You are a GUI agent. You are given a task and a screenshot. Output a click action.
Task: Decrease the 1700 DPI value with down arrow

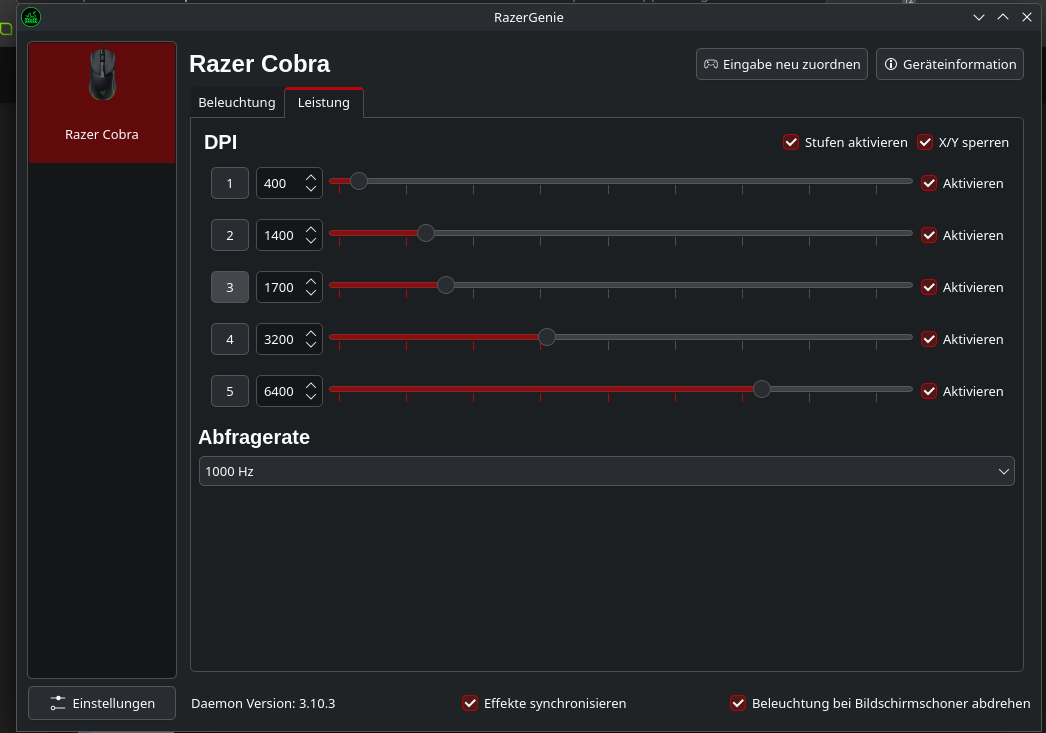pos(311,293)
